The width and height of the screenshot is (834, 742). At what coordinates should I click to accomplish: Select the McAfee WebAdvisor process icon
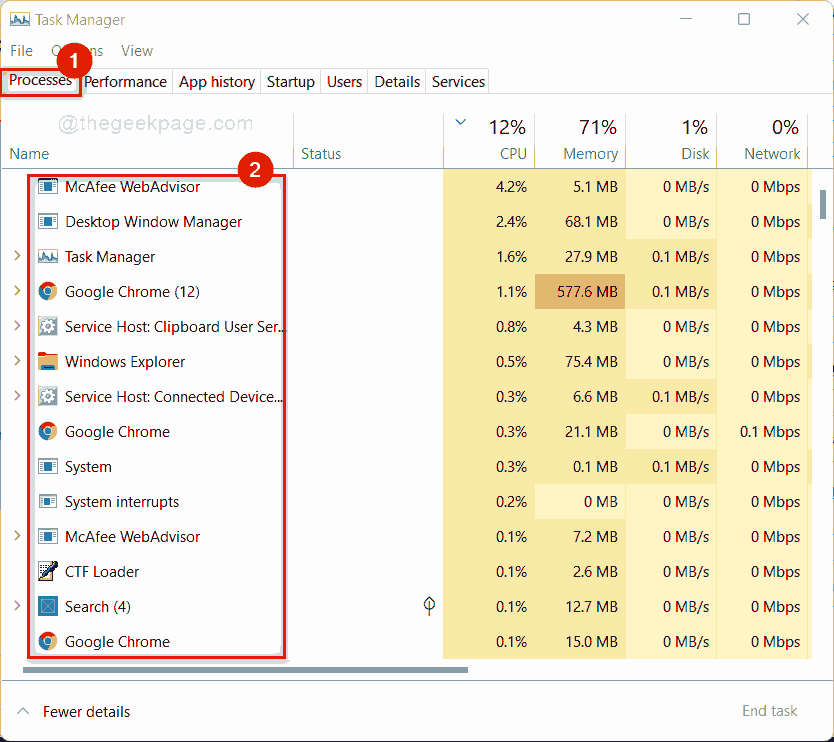47,186
